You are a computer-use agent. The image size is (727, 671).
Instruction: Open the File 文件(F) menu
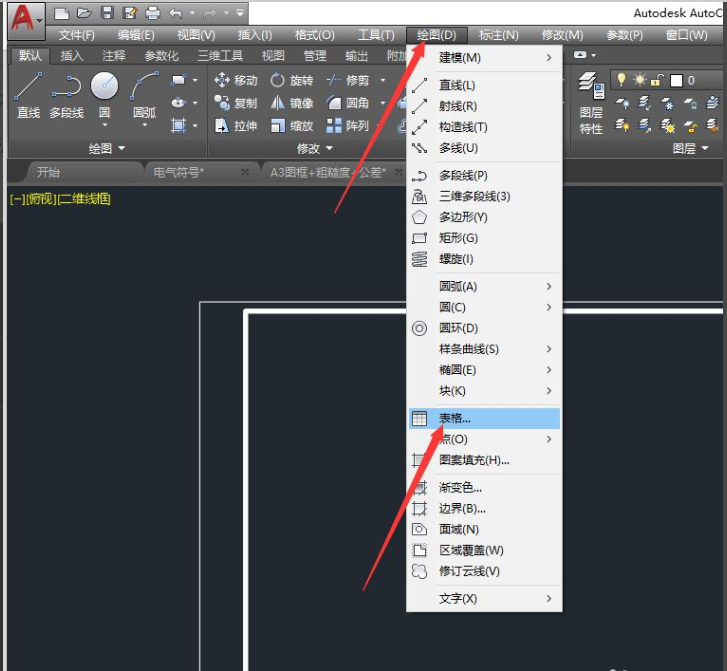point(77,35)
